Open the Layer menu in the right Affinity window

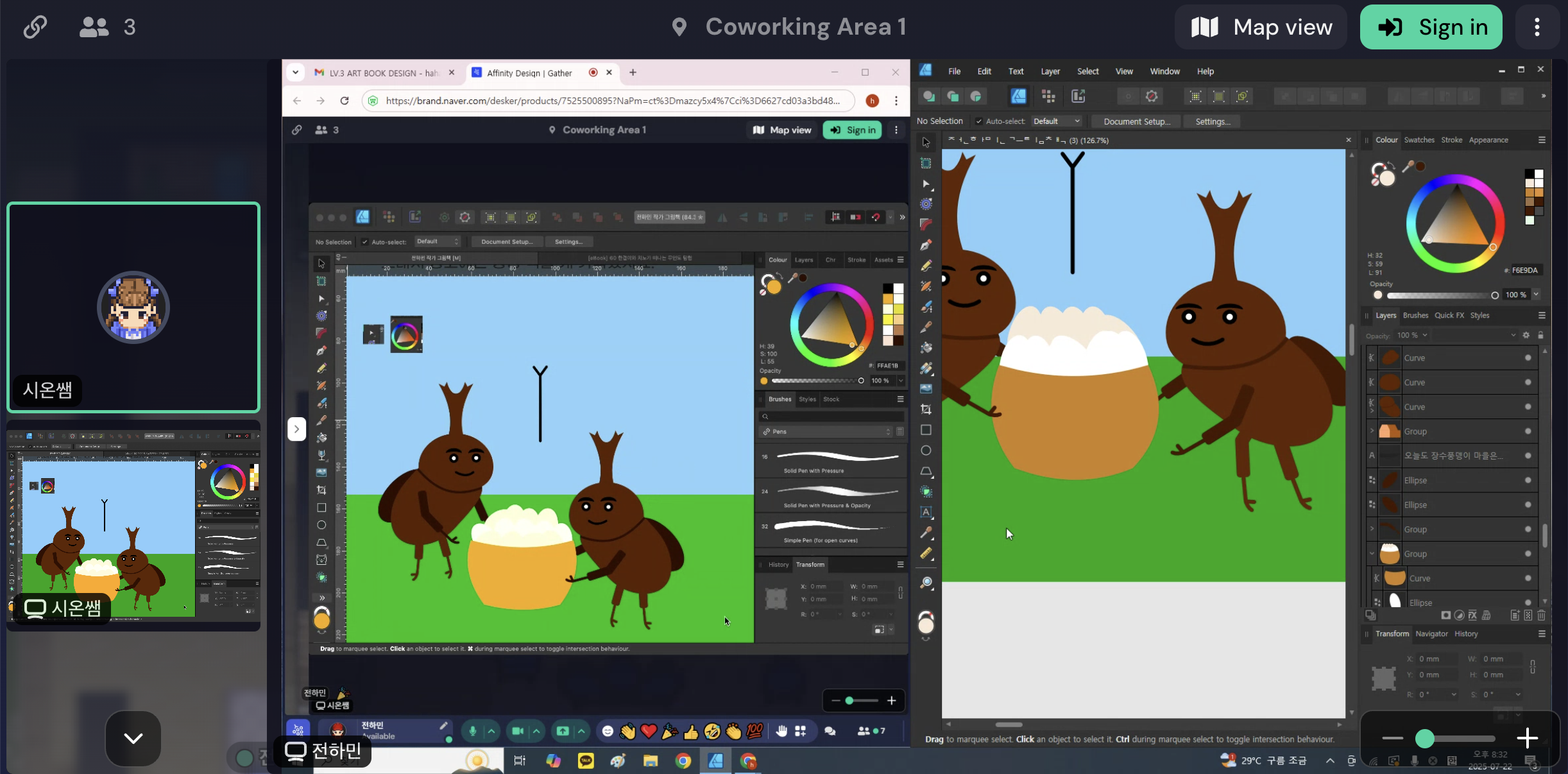pyautogui.click(x=1050, y=71)
